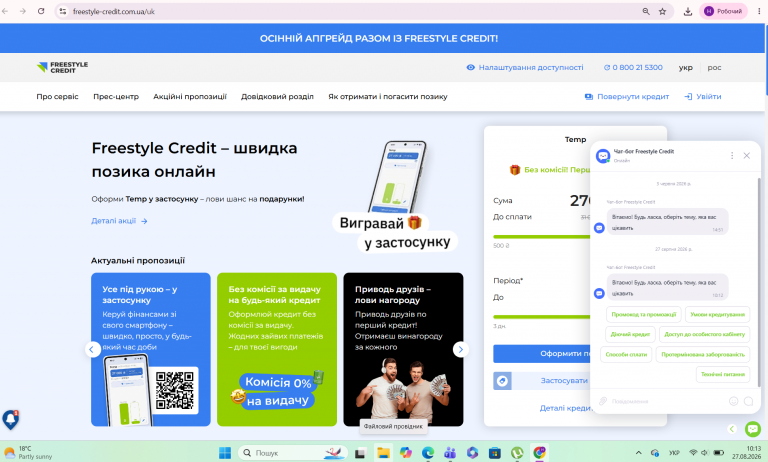
Task: Open the Усе під рукою – у застосунку card
Action: [x=151, y=349]
